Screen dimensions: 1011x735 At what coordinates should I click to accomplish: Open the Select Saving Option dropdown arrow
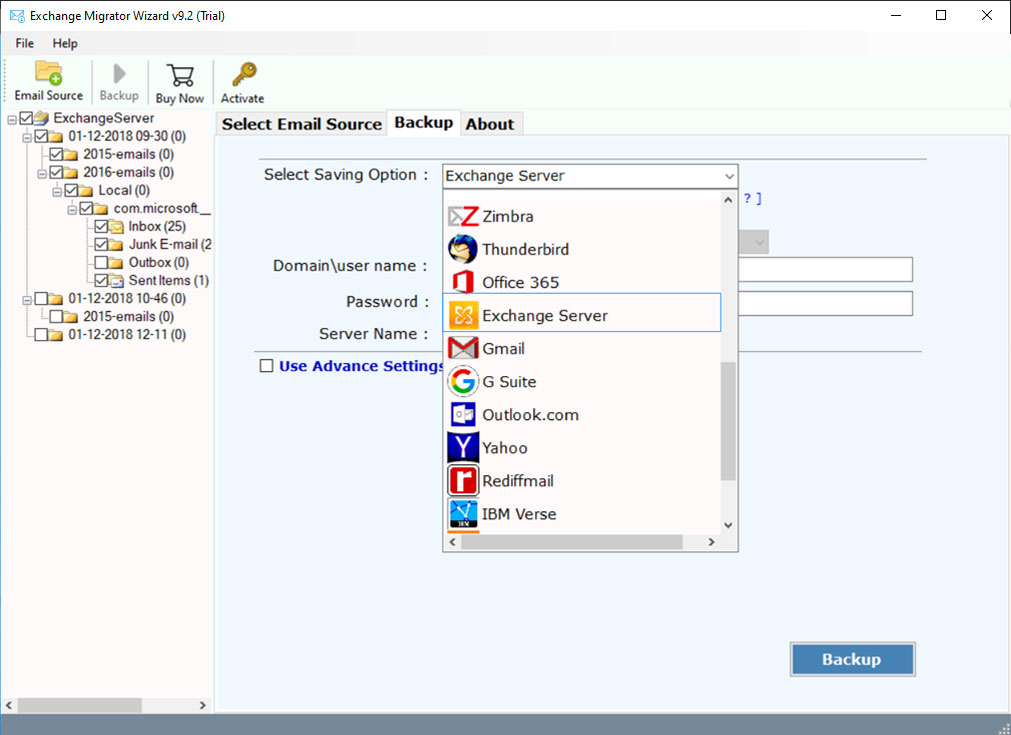pyautogui.click(x=729, y=176)
